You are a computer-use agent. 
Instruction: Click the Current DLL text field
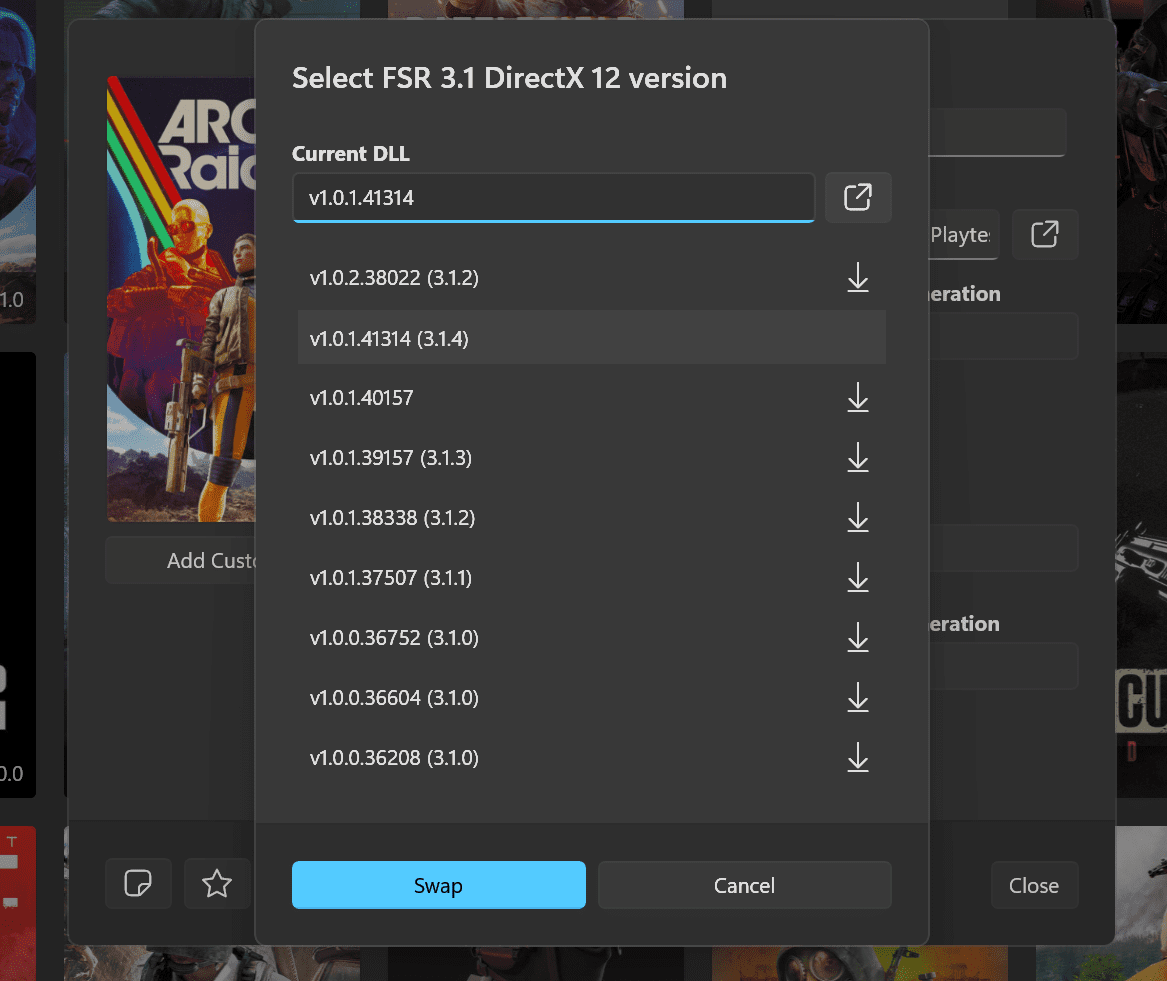tap(553, 198)
